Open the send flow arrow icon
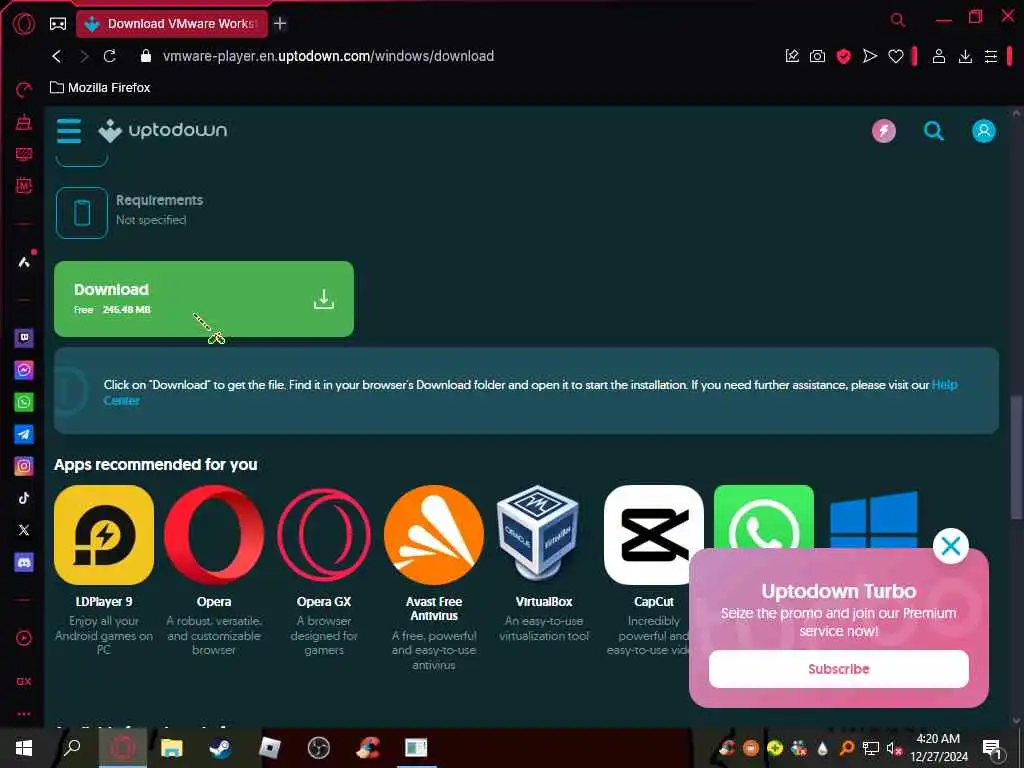Screen dimensions: 1024x768 pos(870,56)
